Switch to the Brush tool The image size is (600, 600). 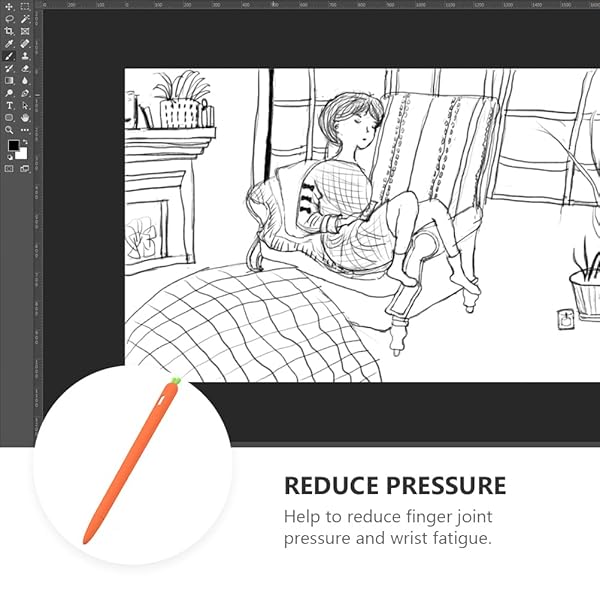10,56
